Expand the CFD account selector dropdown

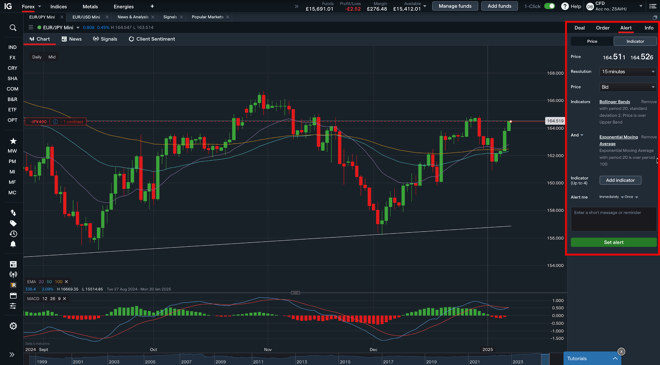pos(641,6)
